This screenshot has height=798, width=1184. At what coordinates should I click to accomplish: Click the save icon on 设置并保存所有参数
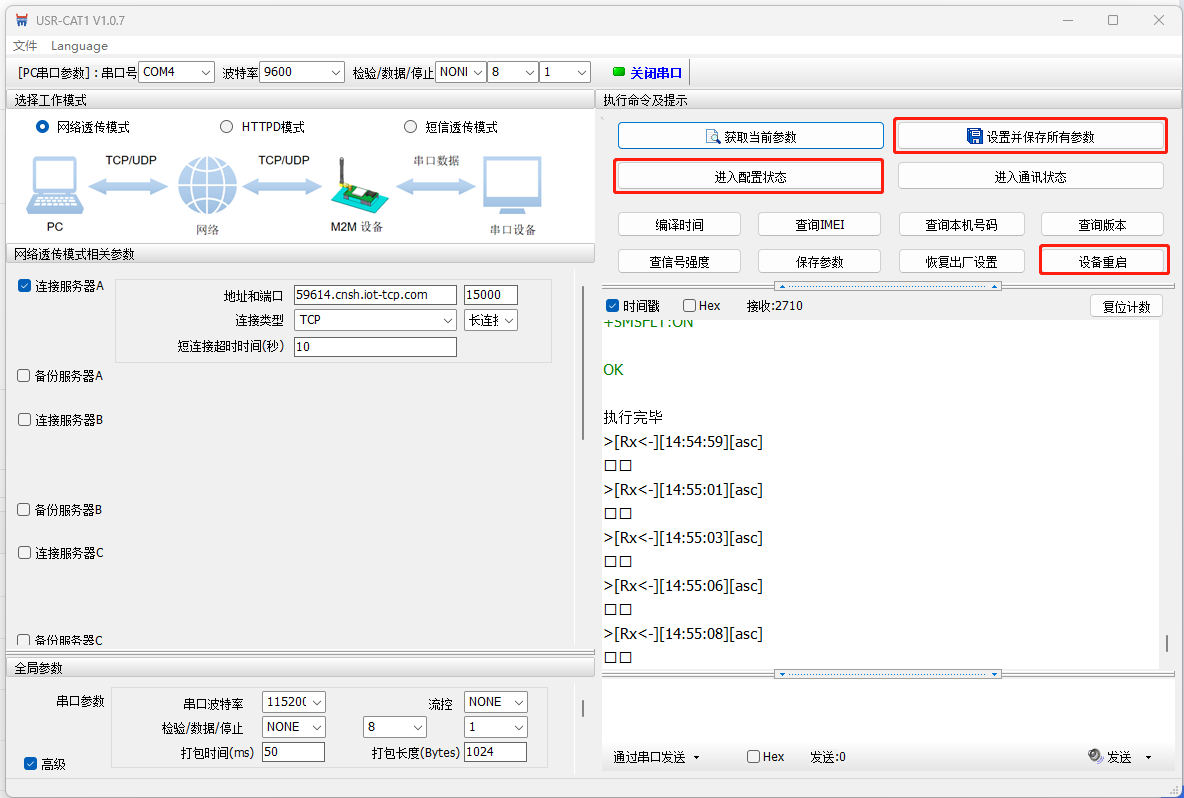pos(974,136)
